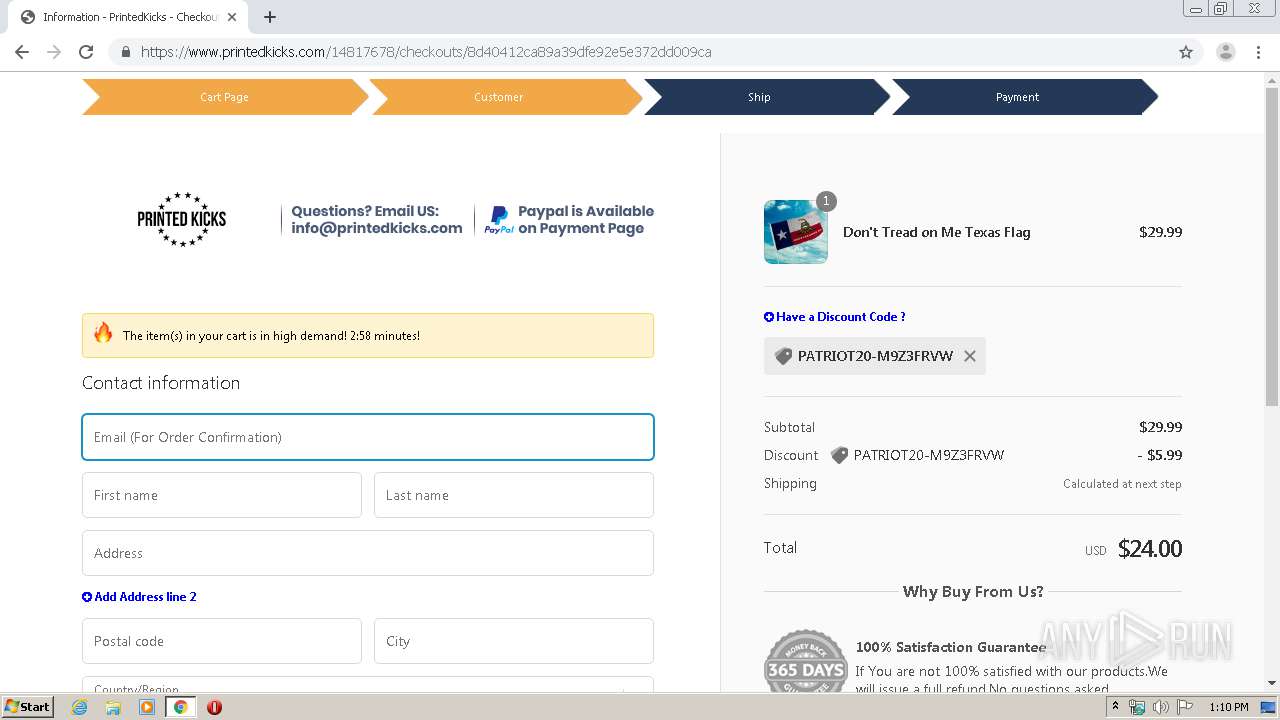The height and width of the screenshot is (720, 1280).
Task: Click the Printed Kicks logo
Action: point(181,219)
